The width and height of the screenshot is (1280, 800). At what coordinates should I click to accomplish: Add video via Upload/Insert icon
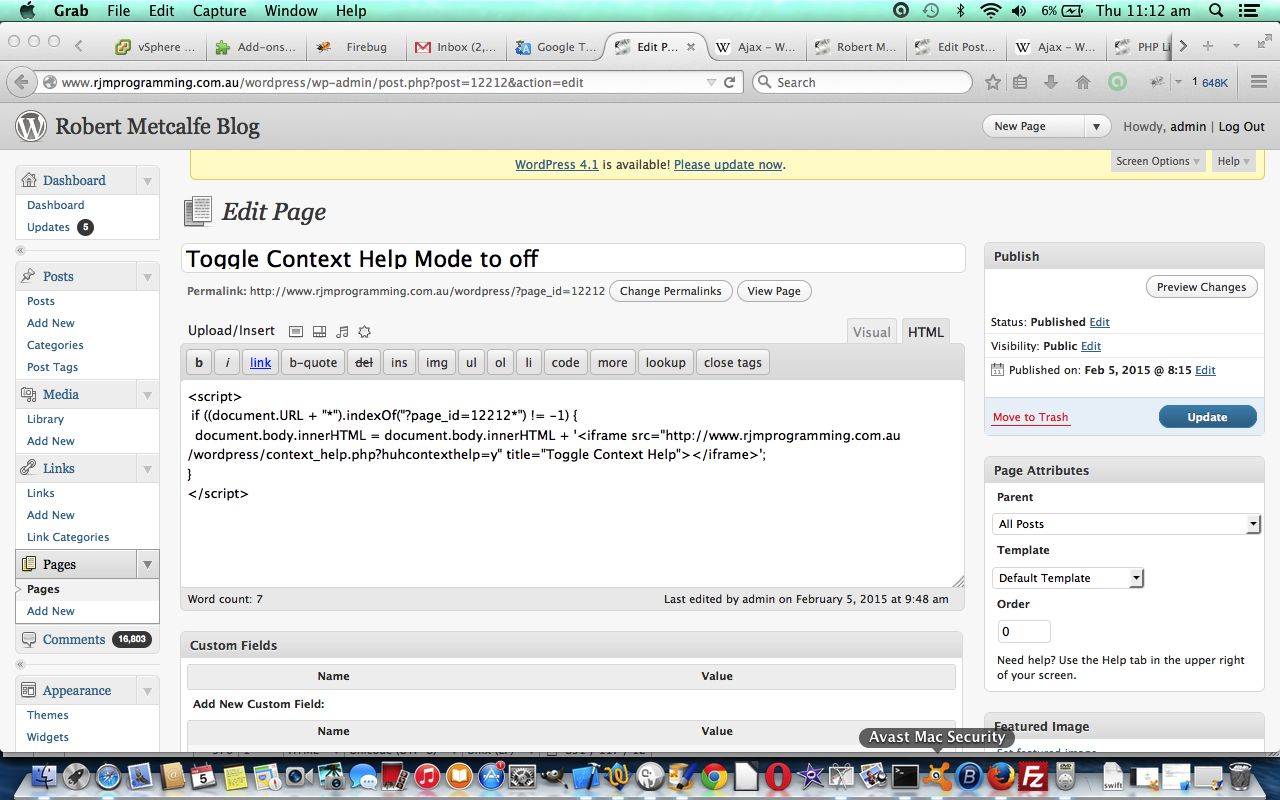pos(319,331)
